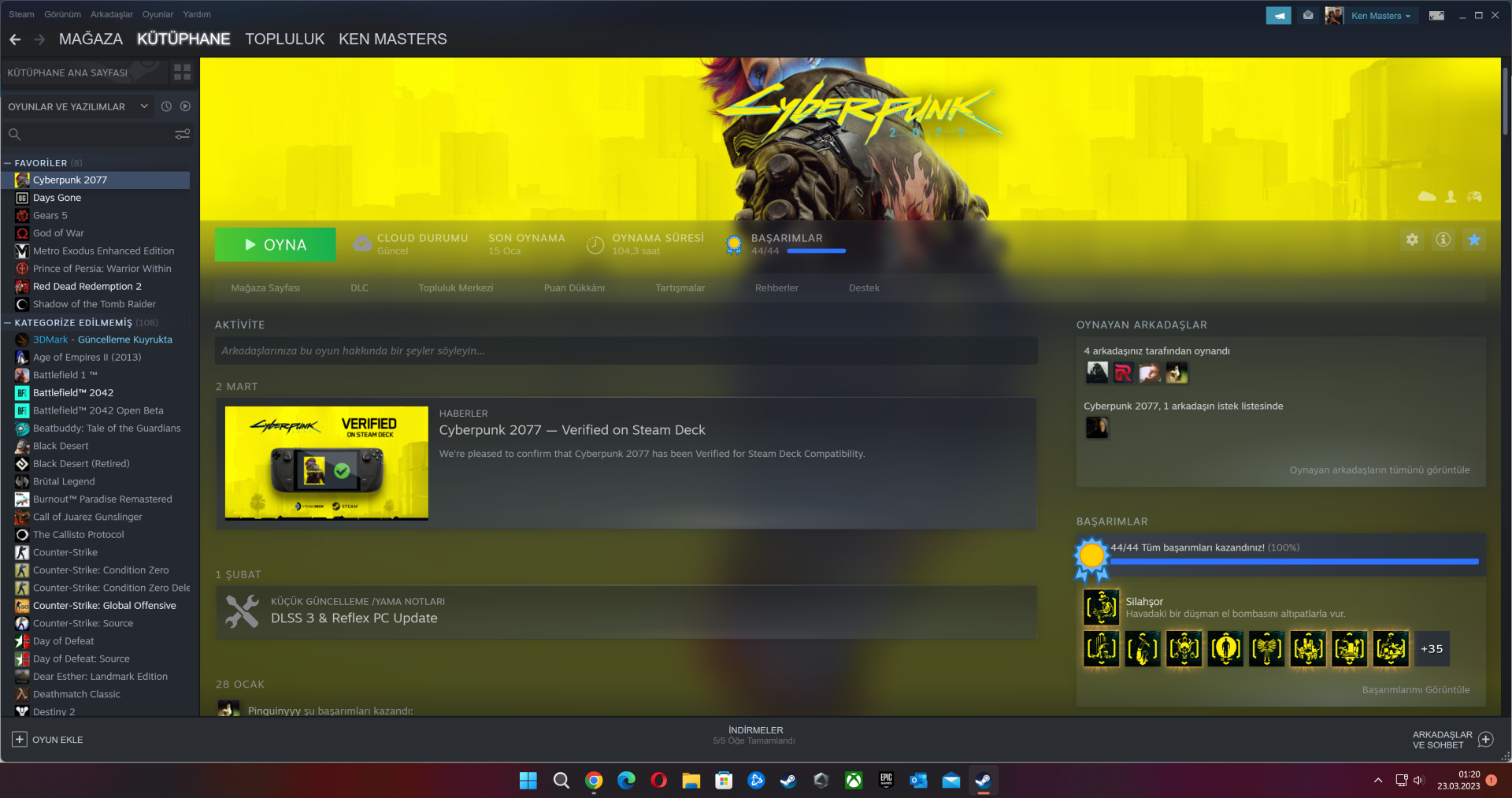The image size is (1512, 798).
Task: Open Rehberler link
Action: (x=776, y=288)
